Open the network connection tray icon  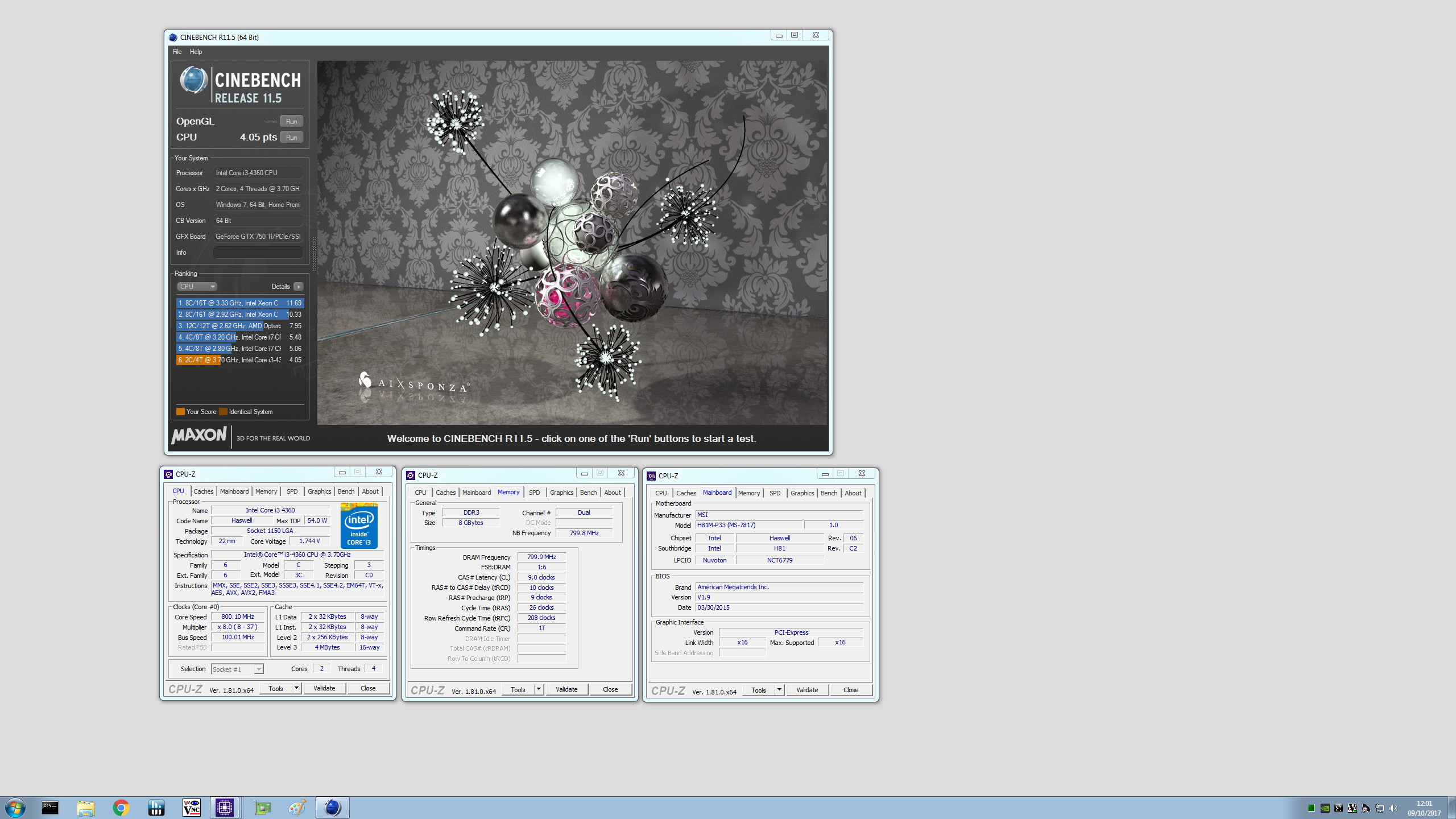coord(1379,808)
